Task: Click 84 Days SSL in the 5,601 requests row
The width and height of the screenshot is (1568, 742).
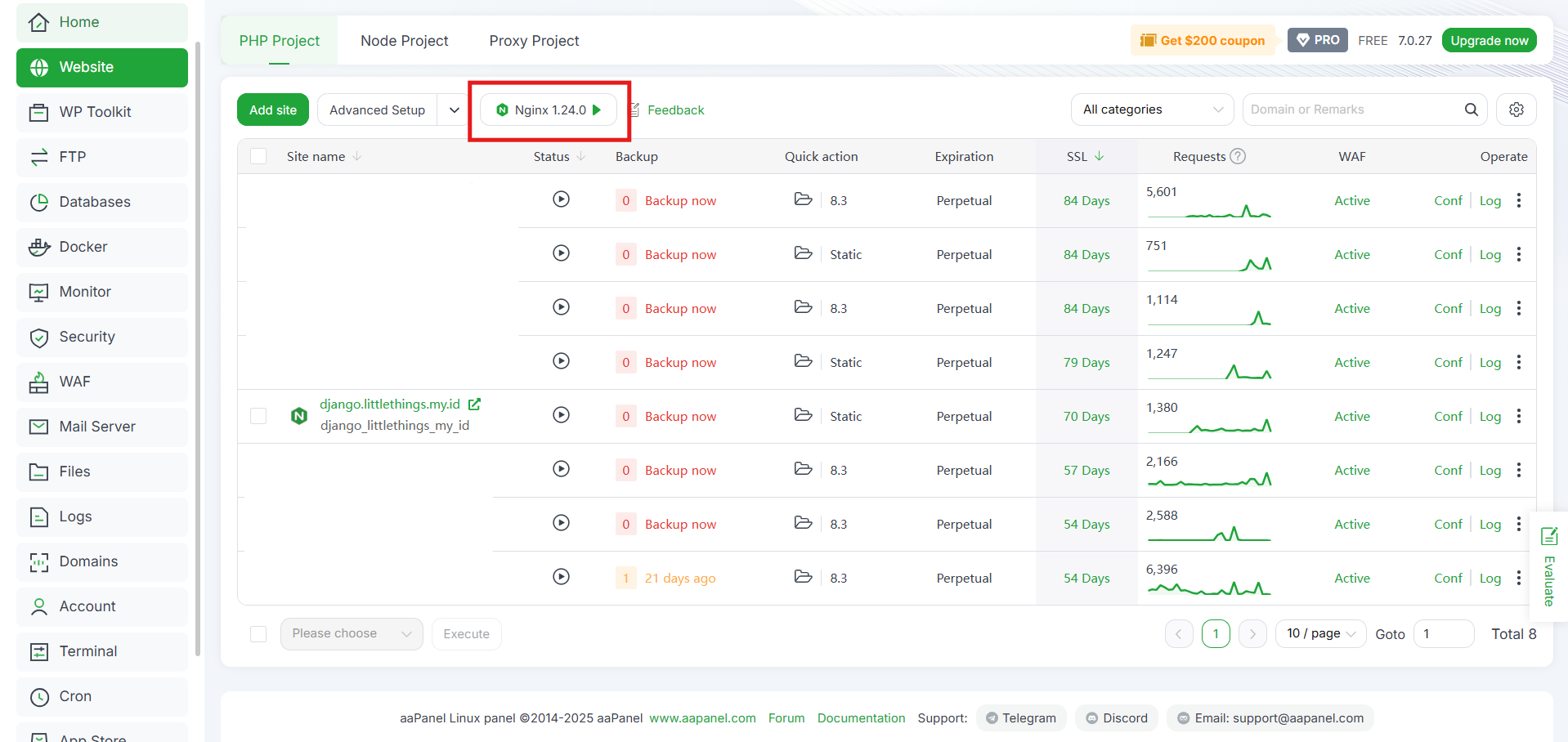Action: [1086, 201]
